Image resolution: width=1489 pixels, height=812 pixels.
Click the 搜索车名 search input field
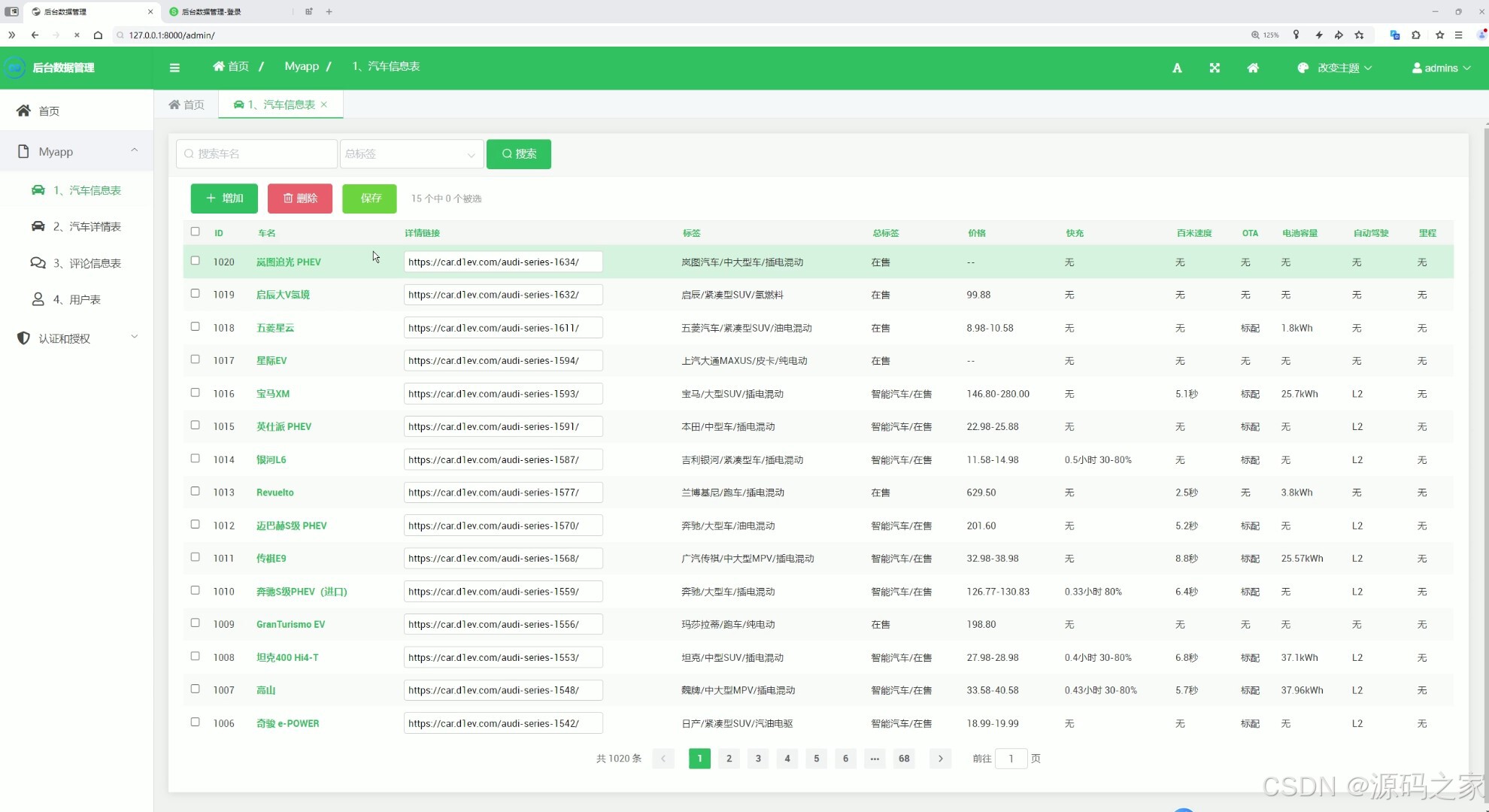coord(256,154)
